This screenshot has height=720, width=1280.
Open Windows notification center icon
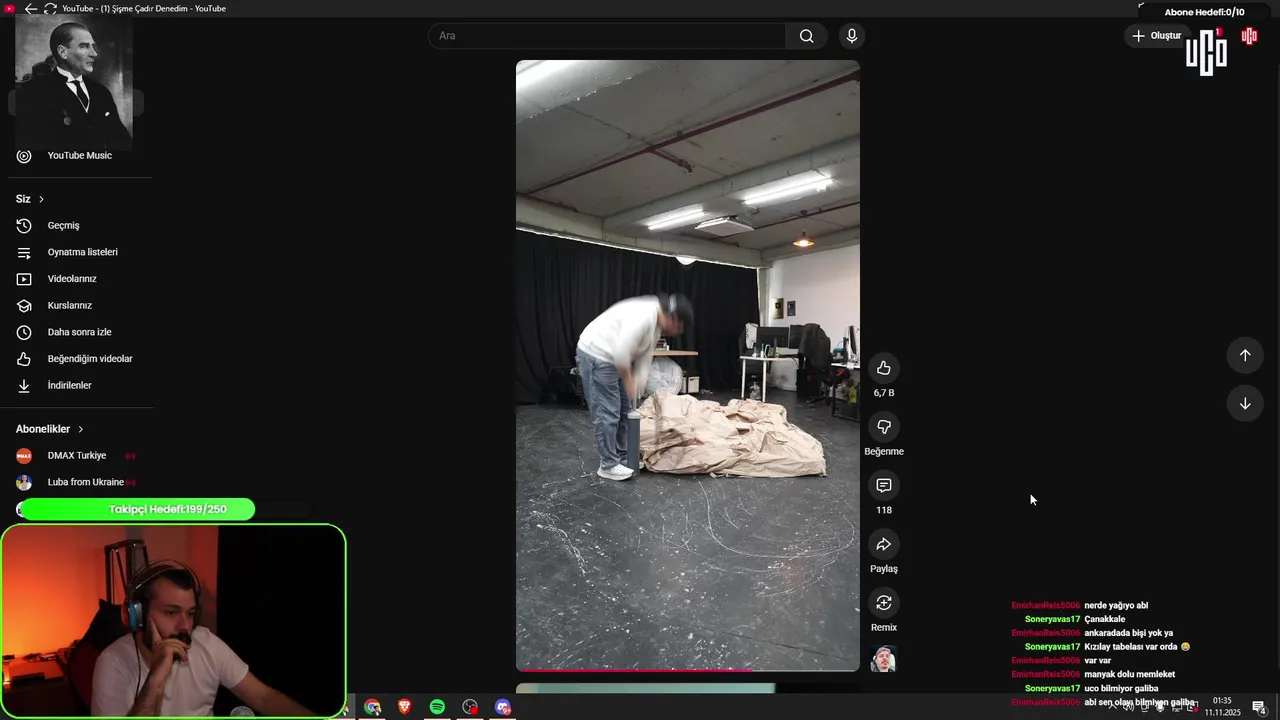1259,707
